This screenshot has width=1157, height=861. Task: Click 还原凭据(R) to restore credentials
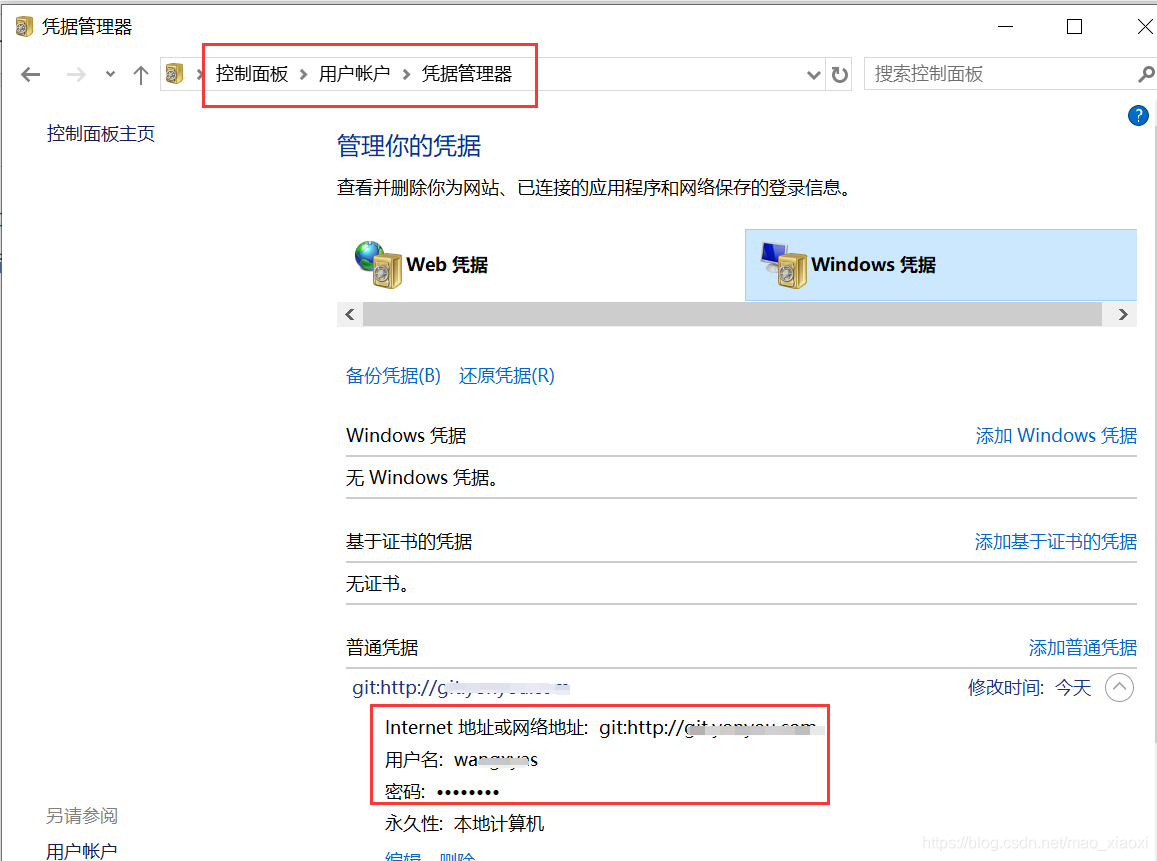point(506,375)
